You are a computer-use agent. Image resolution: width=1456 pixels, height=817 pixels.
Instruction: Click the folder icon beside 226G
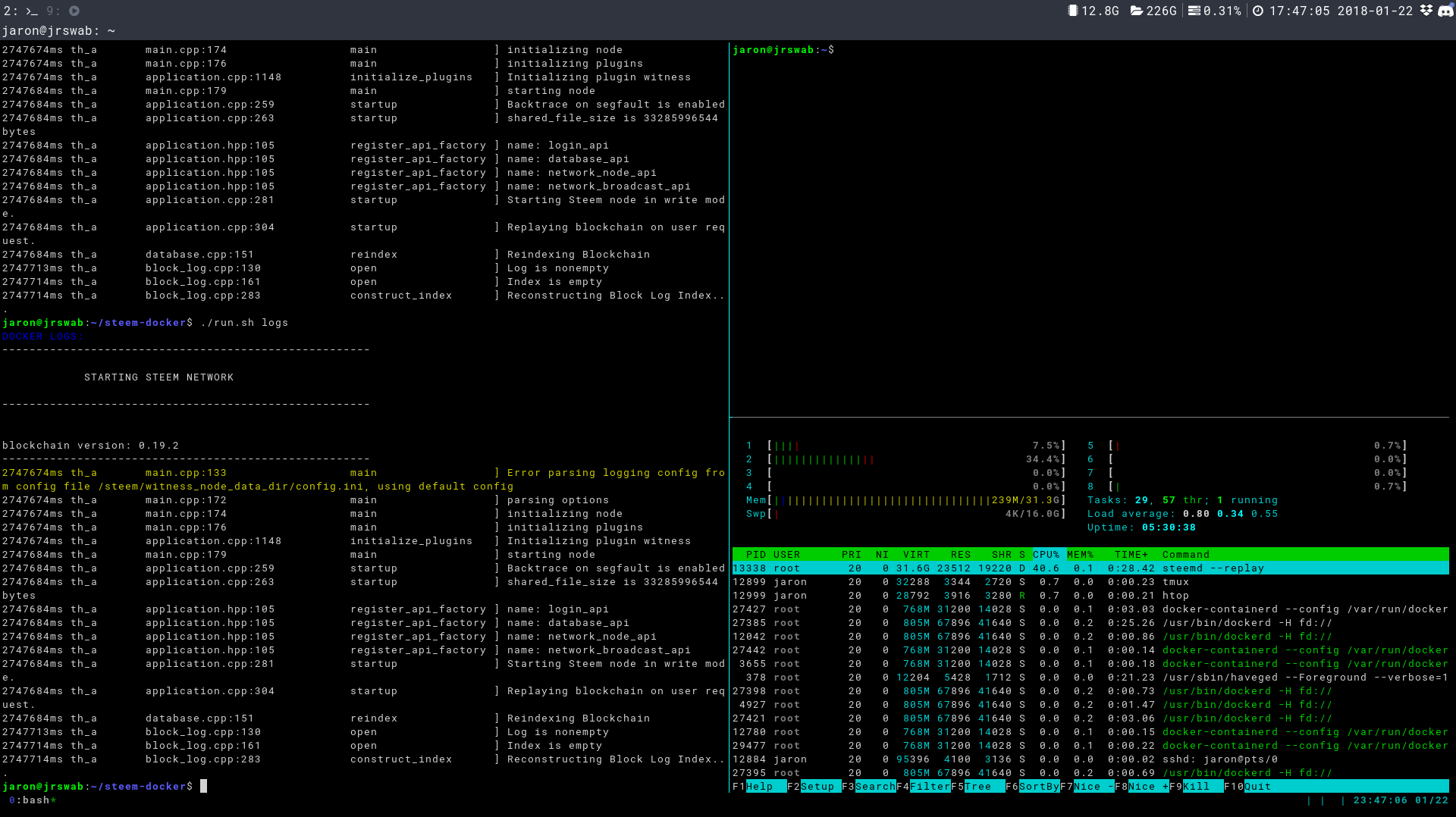[1137, 11]
